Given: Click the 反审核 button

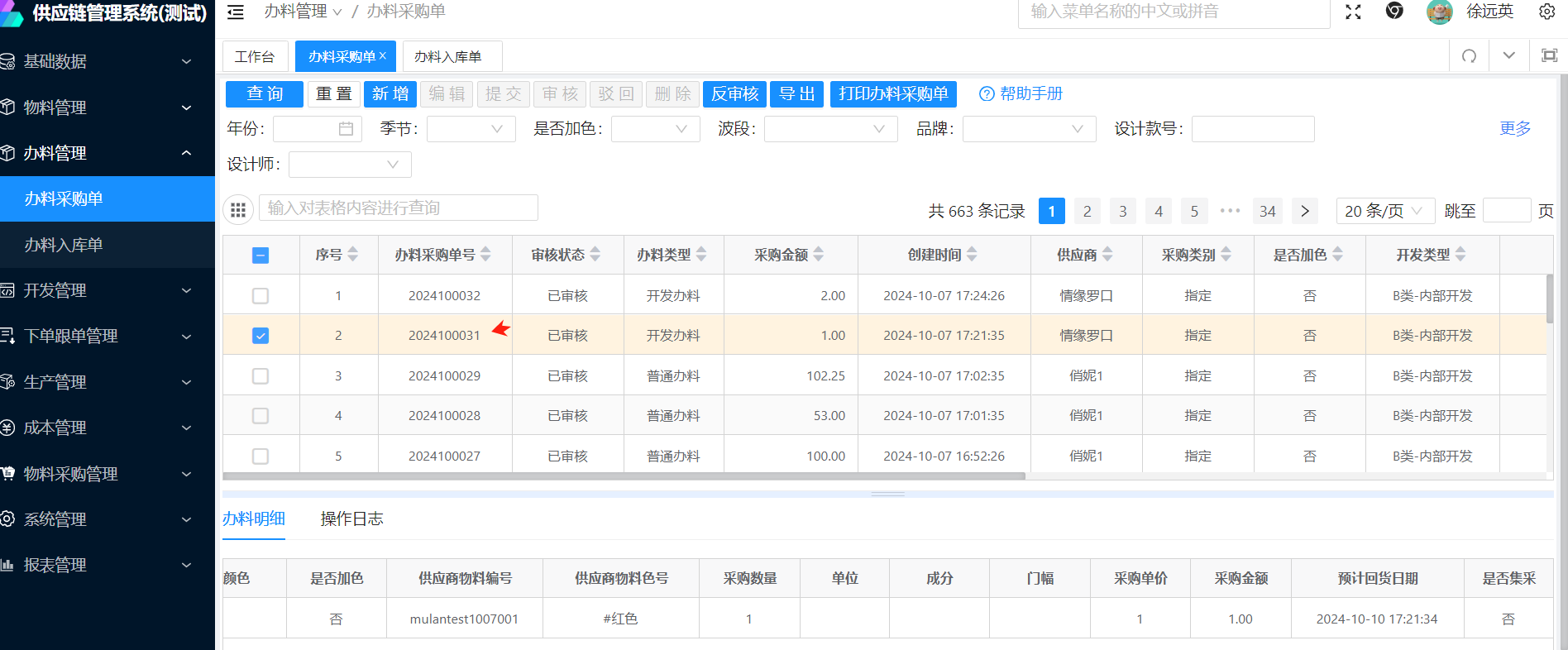Looking at the screenshot, I should (734, 94).
